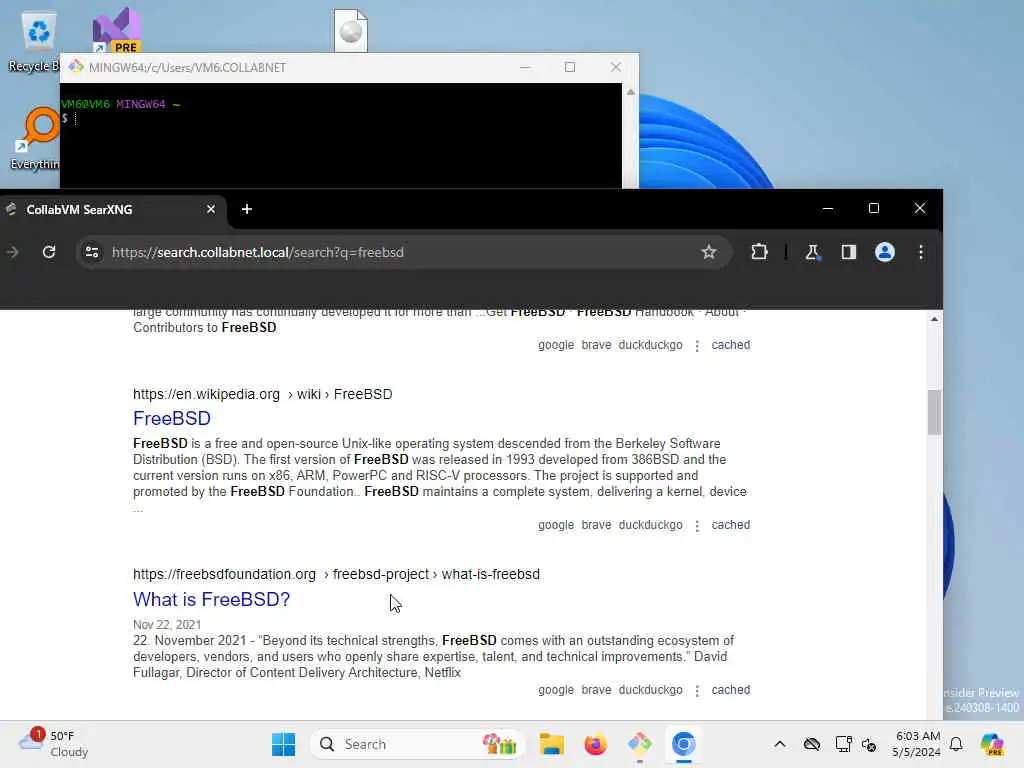The height and width of the screenshot is (768, 1024).
Task: Show hidden system tray icons
Action: [x=780, y=744]
